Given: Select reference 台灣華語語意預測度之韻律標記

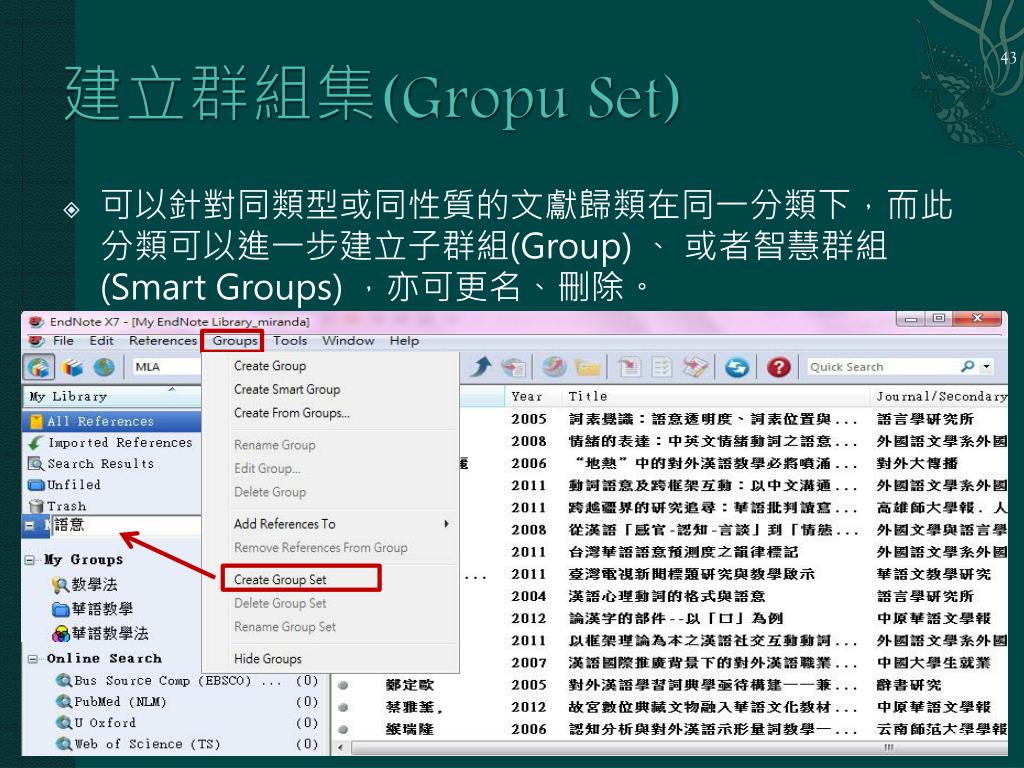Looking at the screenshot, I should (682, 552).
